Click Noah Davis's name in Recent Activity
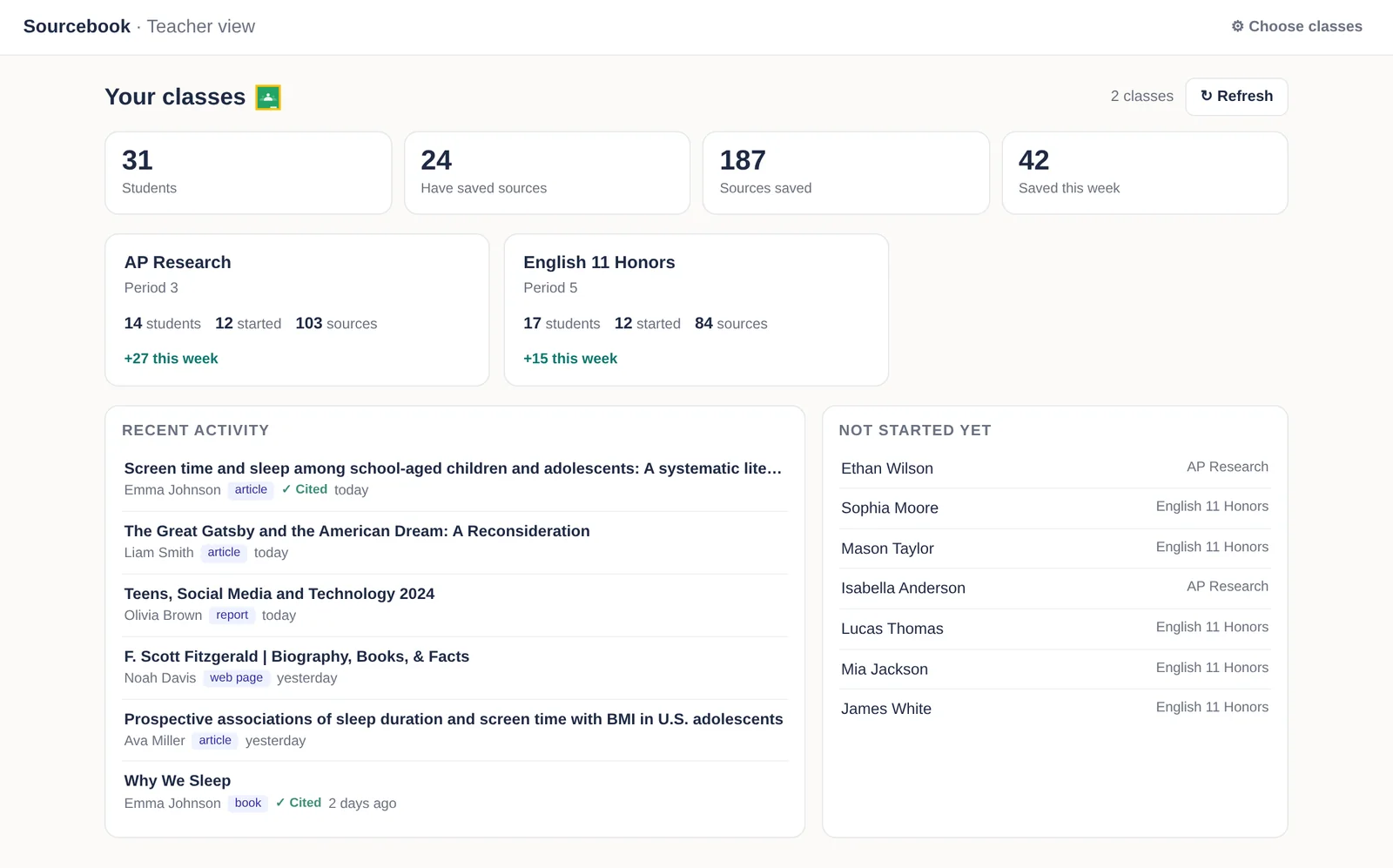Viewport: 1393px width, 868px height. (x=160, y=678)
